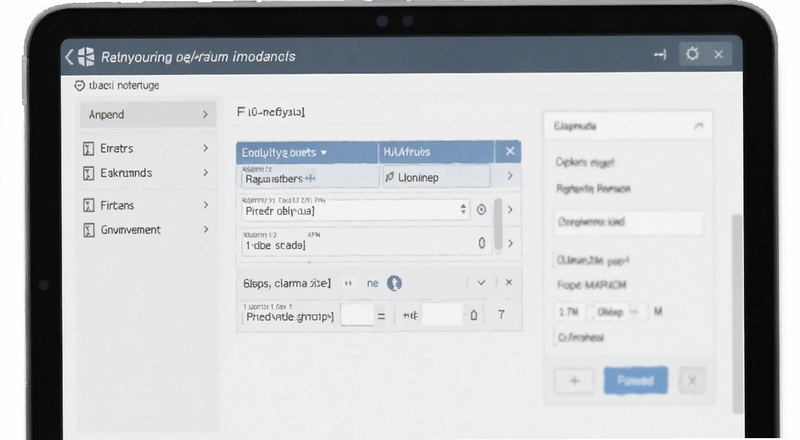Image resolution: width=800 pixels, height=440 pixels.
Task: Expand the Firtans chevron
Action: point(205,205)
